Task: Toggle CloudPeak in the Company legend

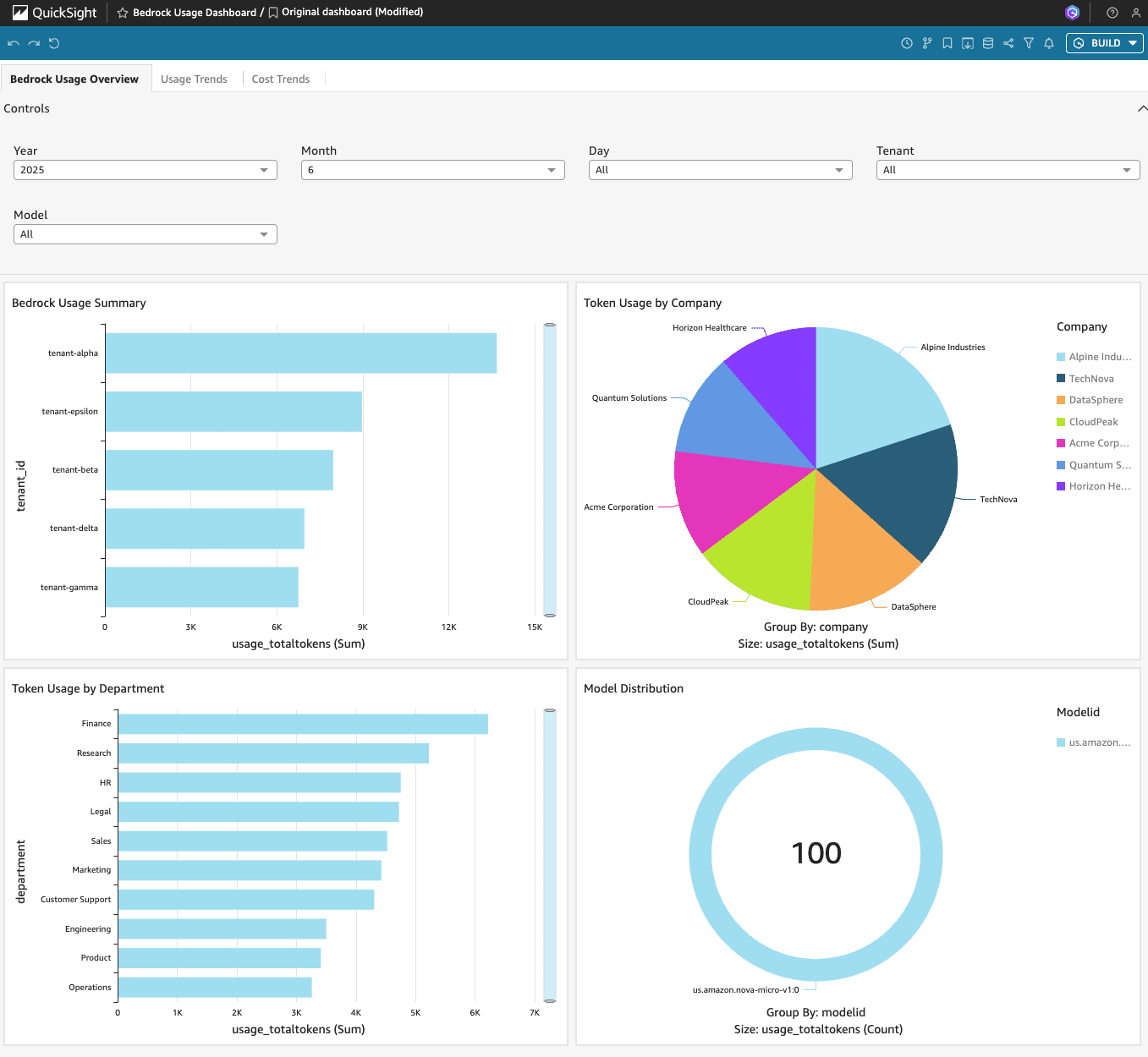Action: click(1093, 422)
